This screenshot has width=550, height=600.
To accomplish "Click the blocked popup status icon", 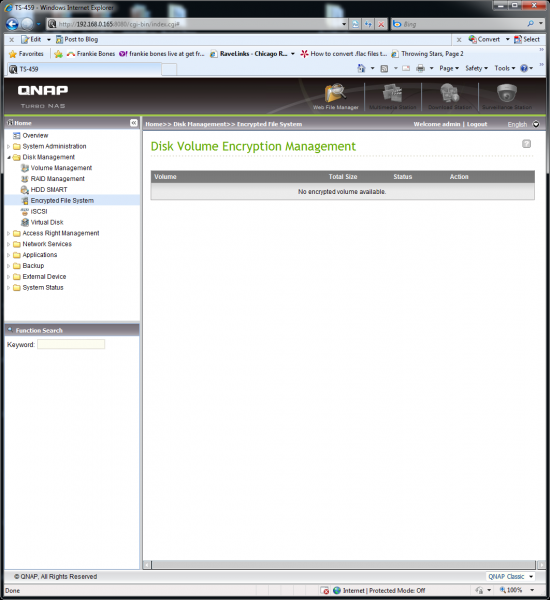I will (x=325, y=590).
